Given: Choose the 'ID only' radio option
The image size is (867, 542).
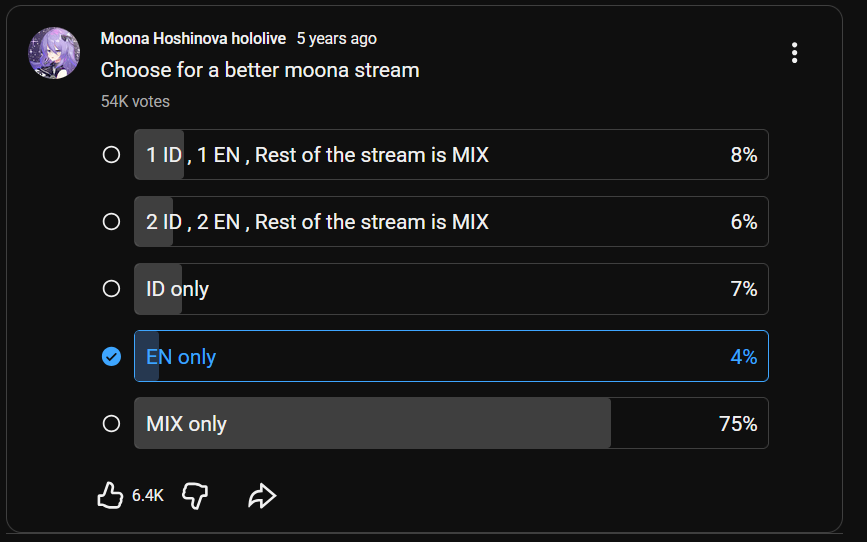Looking at the screenshot, I should pos(111,289).
